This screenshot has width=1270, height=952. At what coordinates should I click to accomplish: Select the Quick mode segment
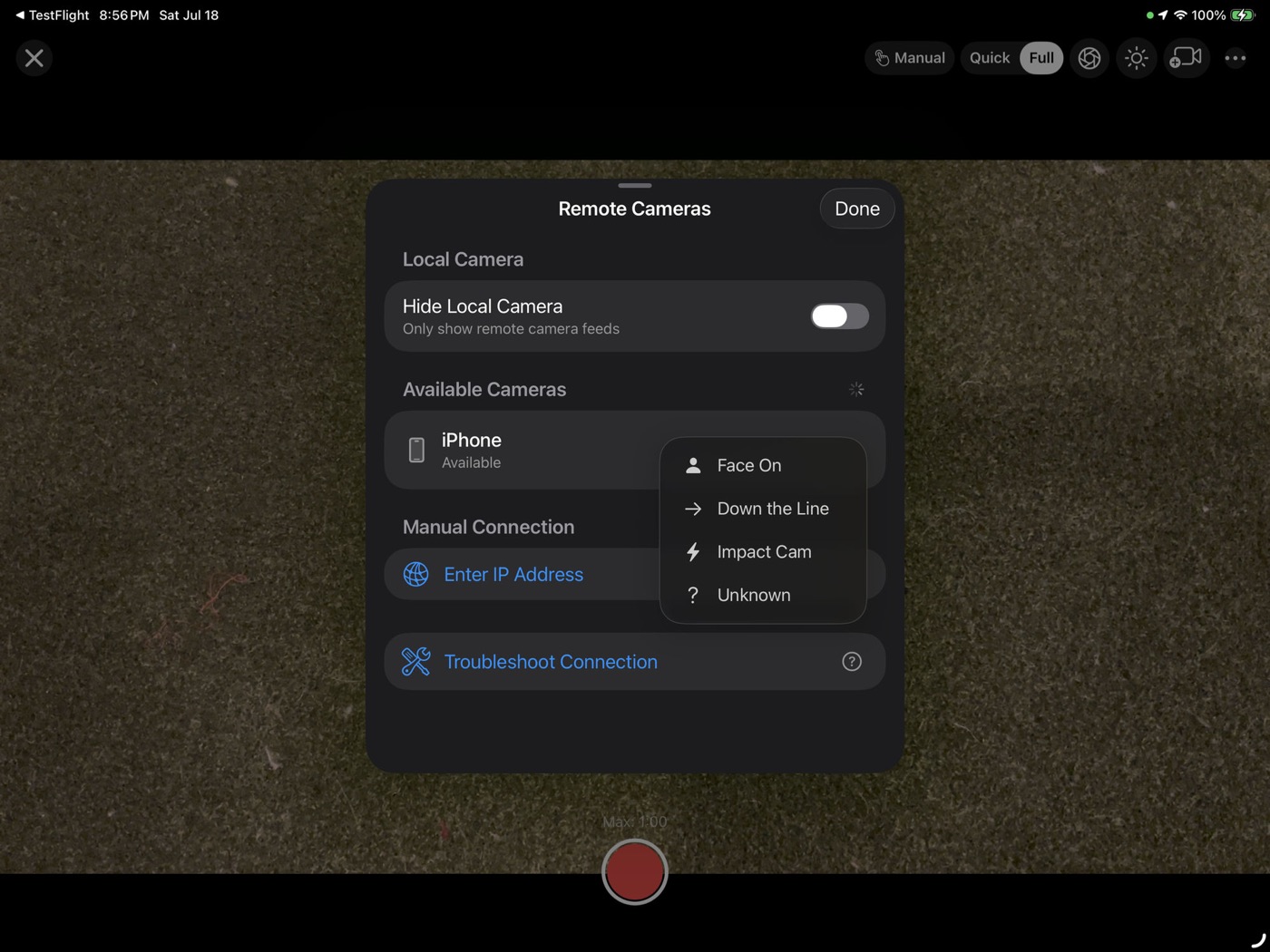pyautogui.click(x=989, y=58)
